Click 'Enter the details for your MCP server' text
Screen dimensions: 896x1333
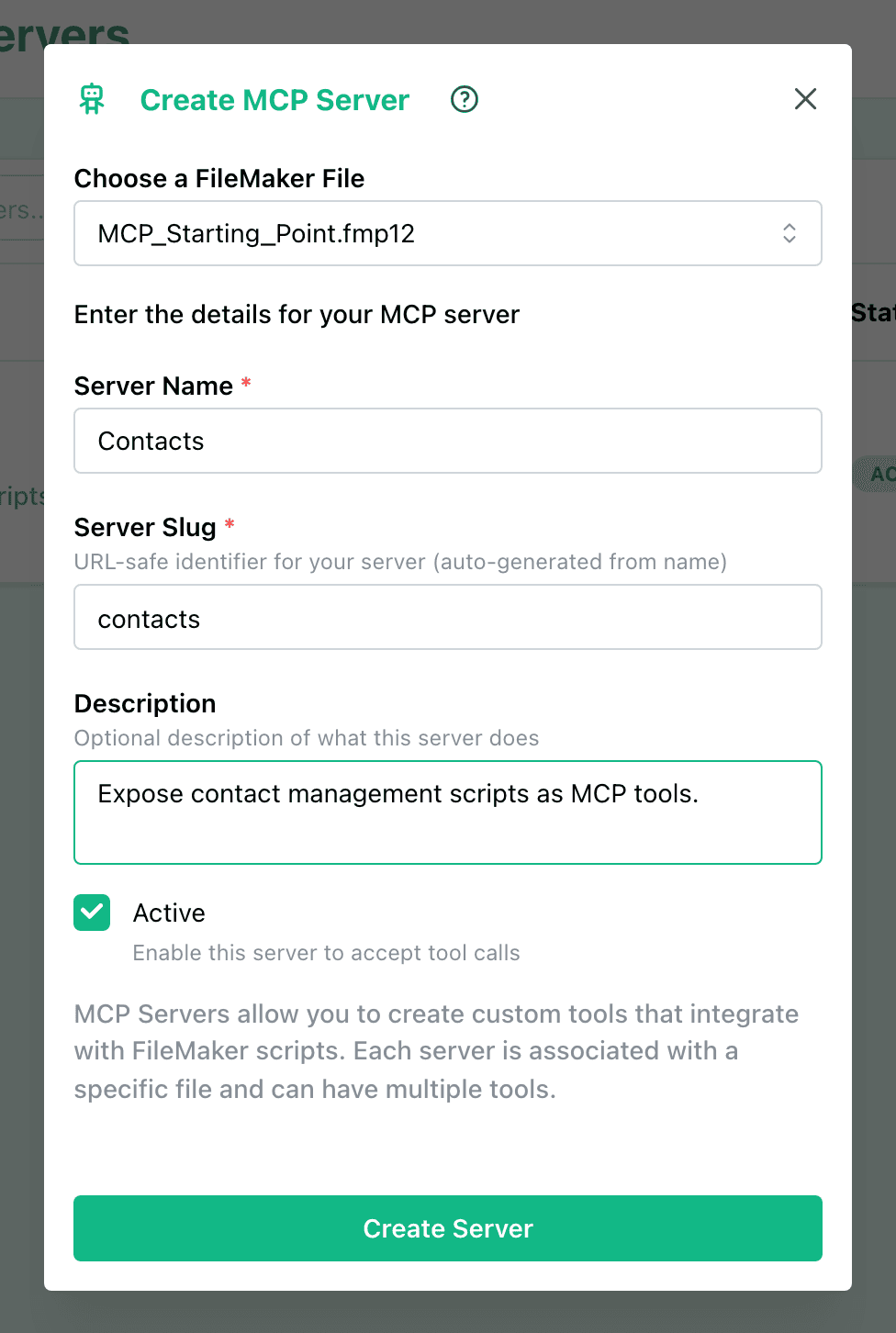click(x=297, y=315)
